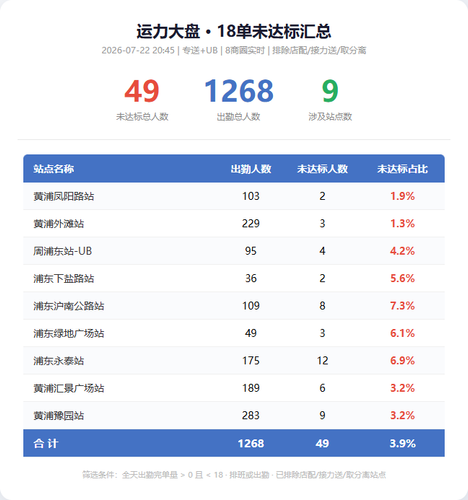Click attendance 103 in 黄浦凤阳路站 row

pos(251,196)
